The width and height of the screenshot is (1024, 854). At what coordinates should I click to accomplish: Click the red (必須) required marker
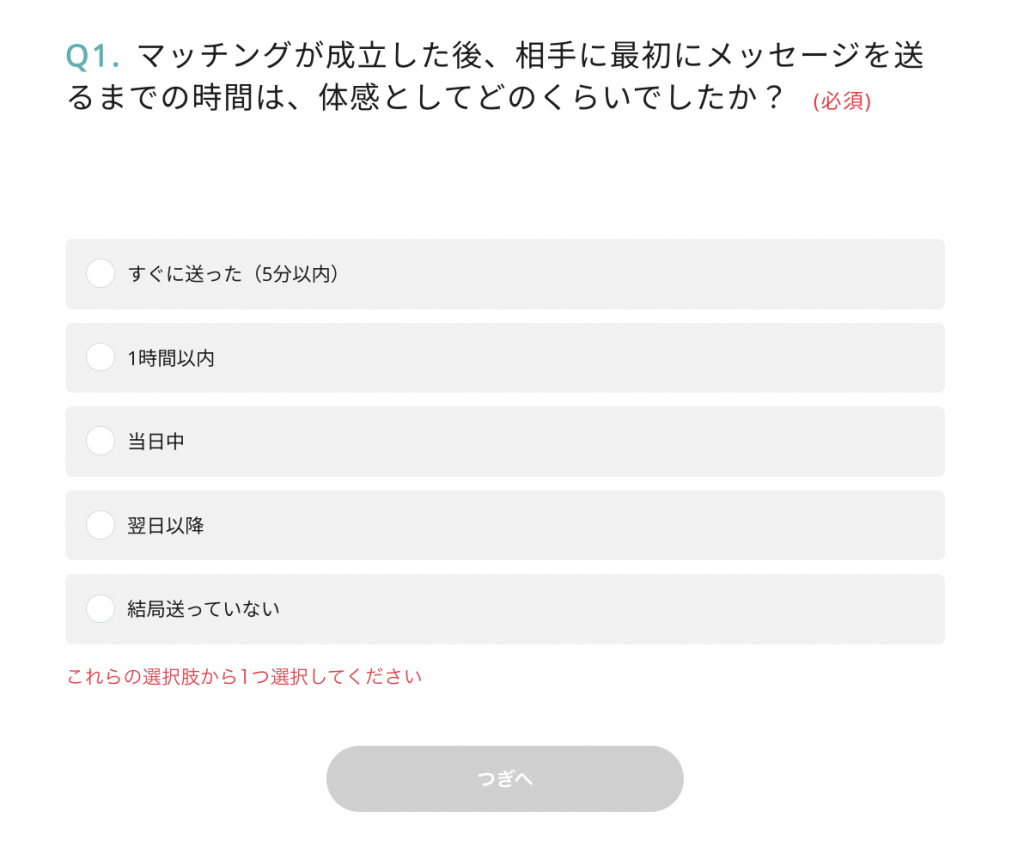point(841,101)
